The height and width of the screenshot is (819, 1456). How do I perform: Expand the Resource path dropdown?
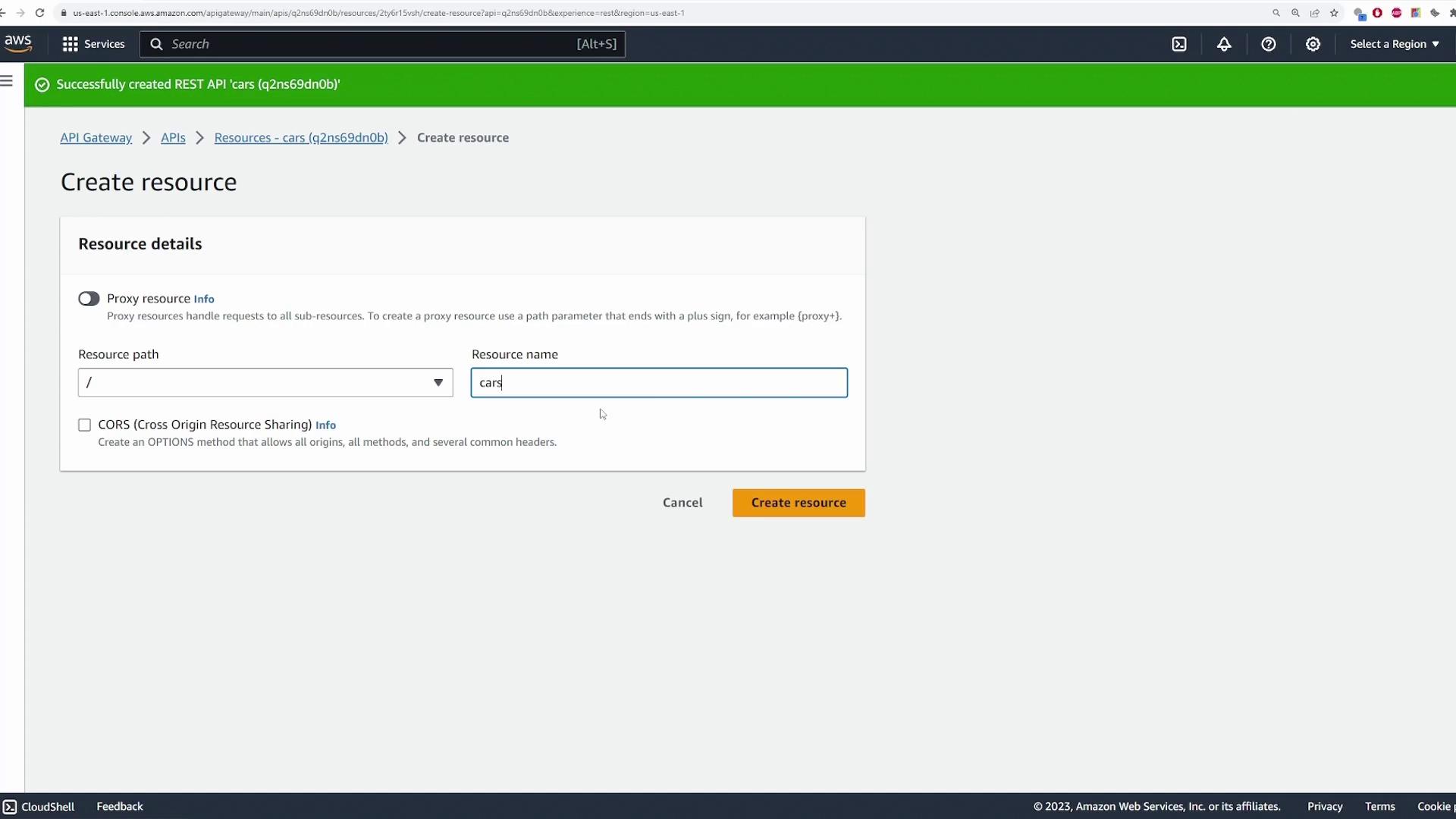point(265,383)
